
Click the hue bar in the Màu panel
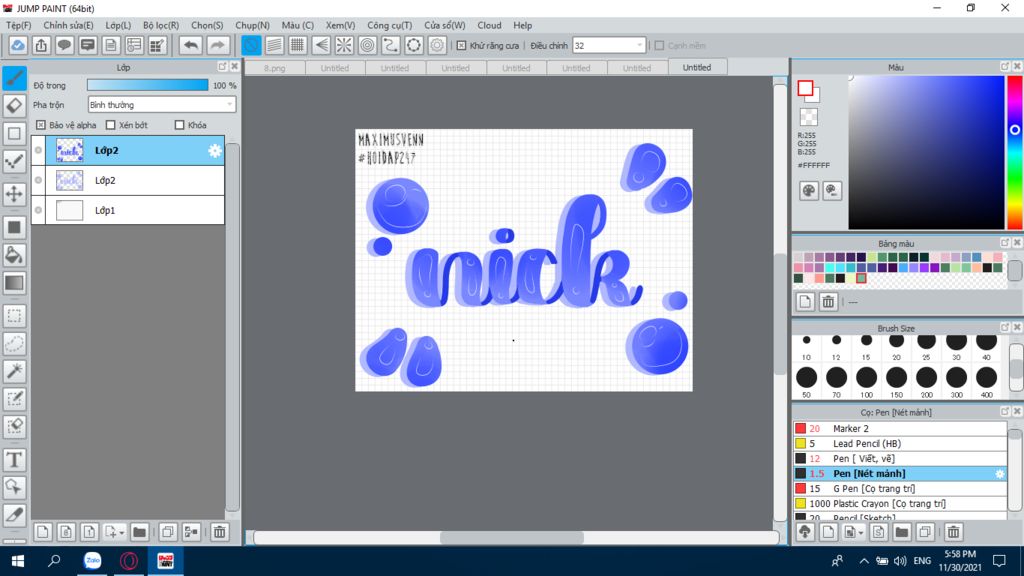click(1014, 152)
